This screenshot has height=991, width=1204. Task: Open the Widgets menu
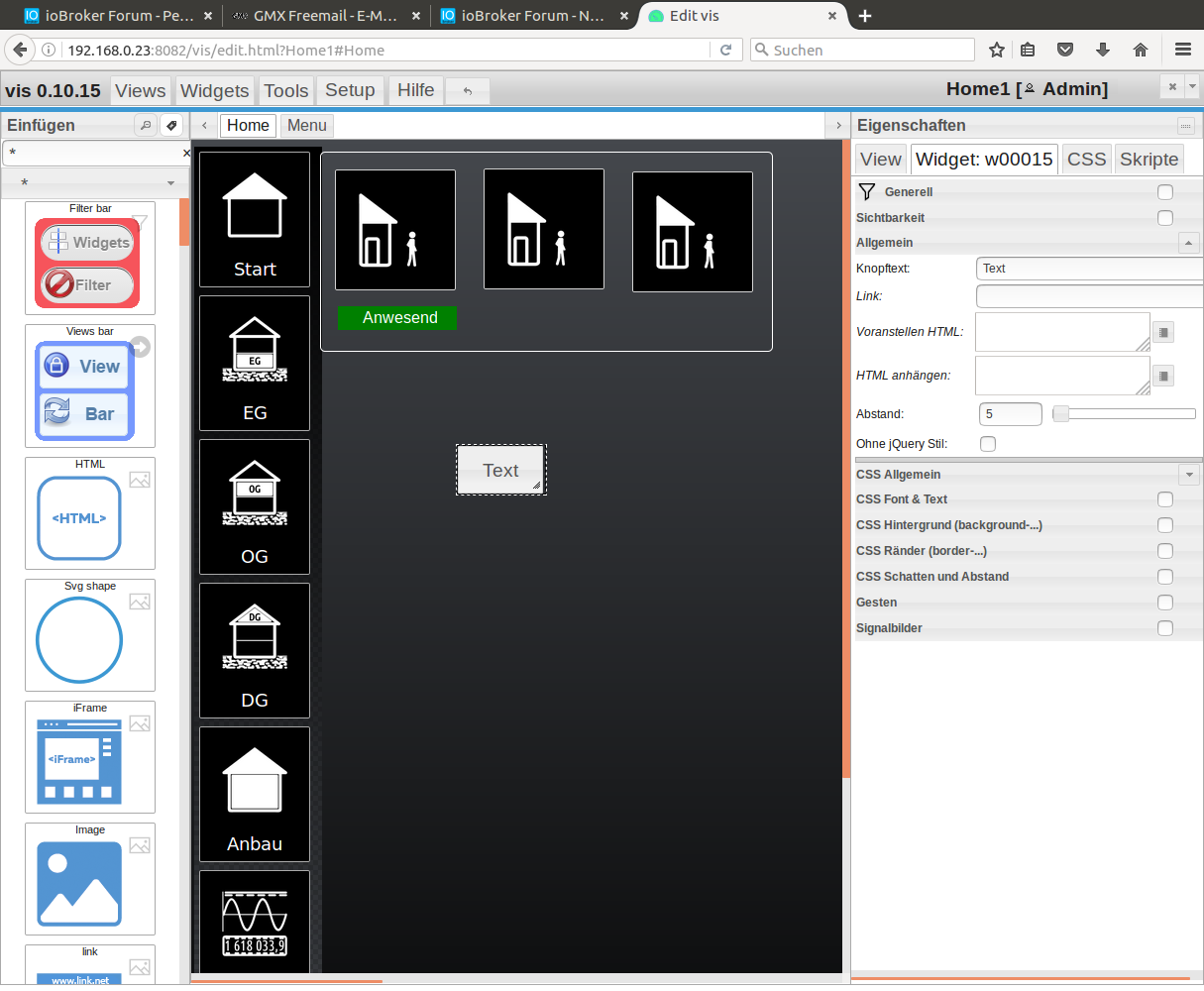pyautogui.click(x=214, y=91)
